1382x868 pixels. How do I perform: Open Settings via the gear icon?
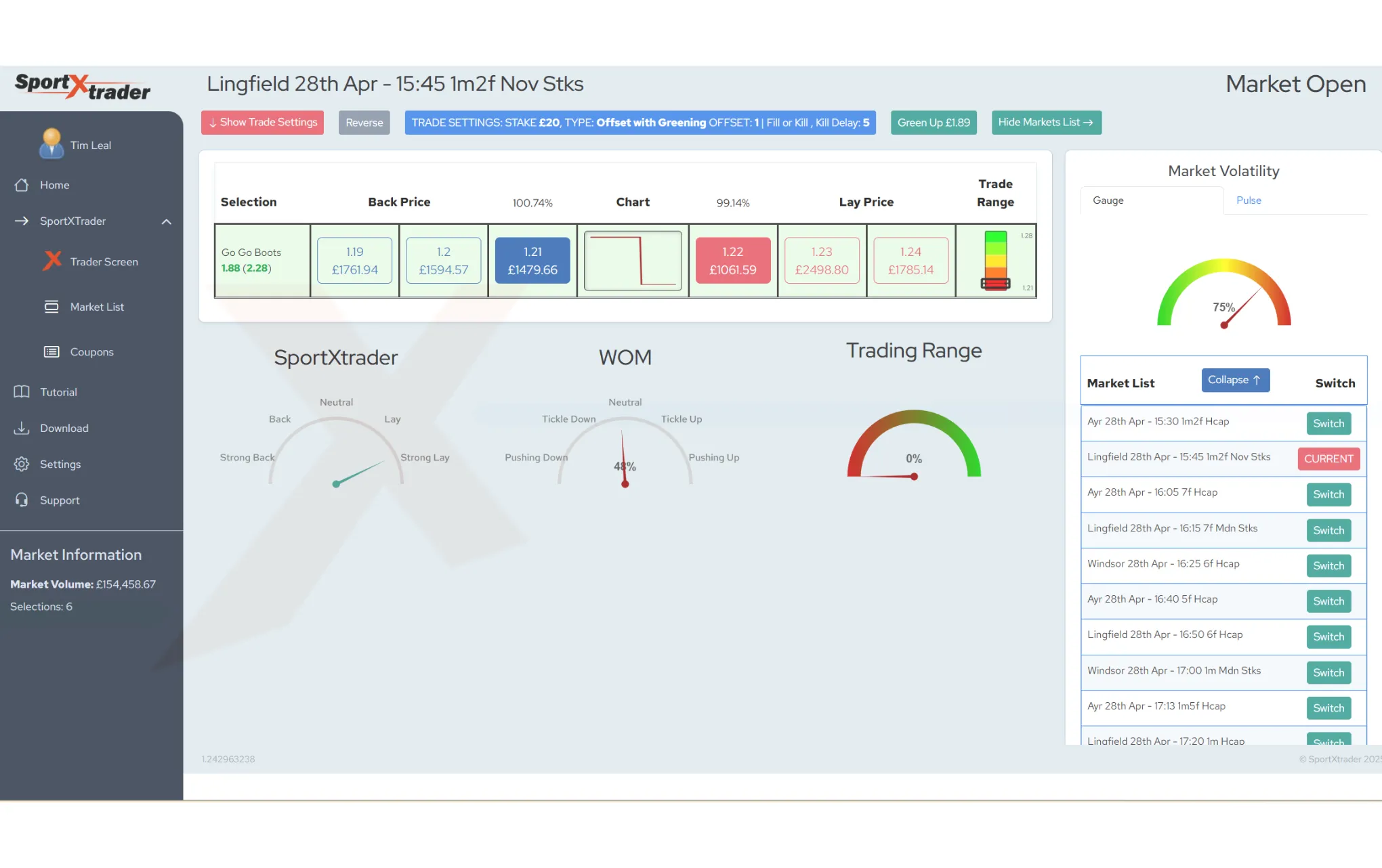[x=22, y=464]
